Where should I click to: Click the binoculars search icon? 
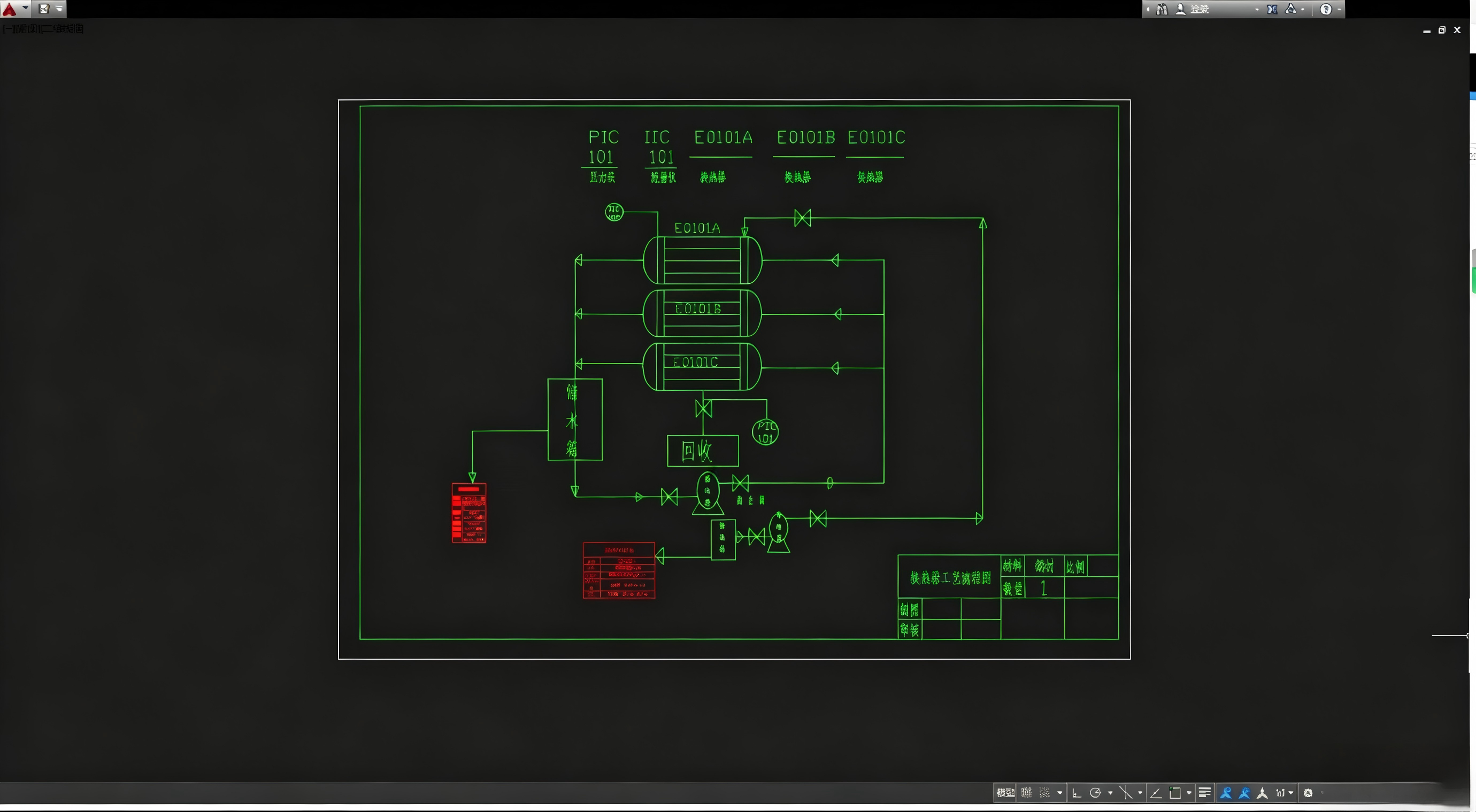tap(1162, 9)
